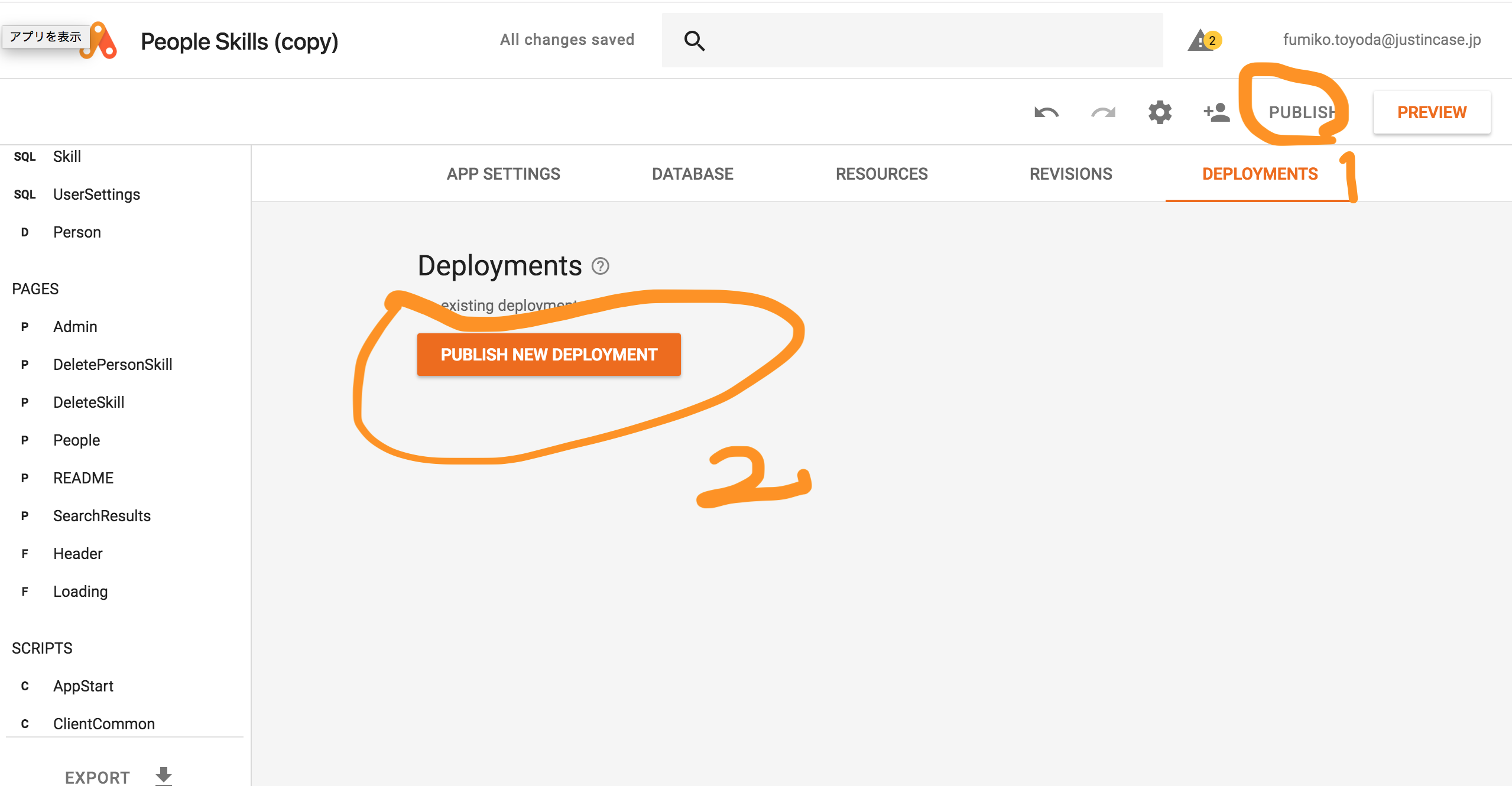The width and height of the screenshot is (1512, 786).
Task: Select the REVISIONS tab
Action: click(x=1070, y=174)
